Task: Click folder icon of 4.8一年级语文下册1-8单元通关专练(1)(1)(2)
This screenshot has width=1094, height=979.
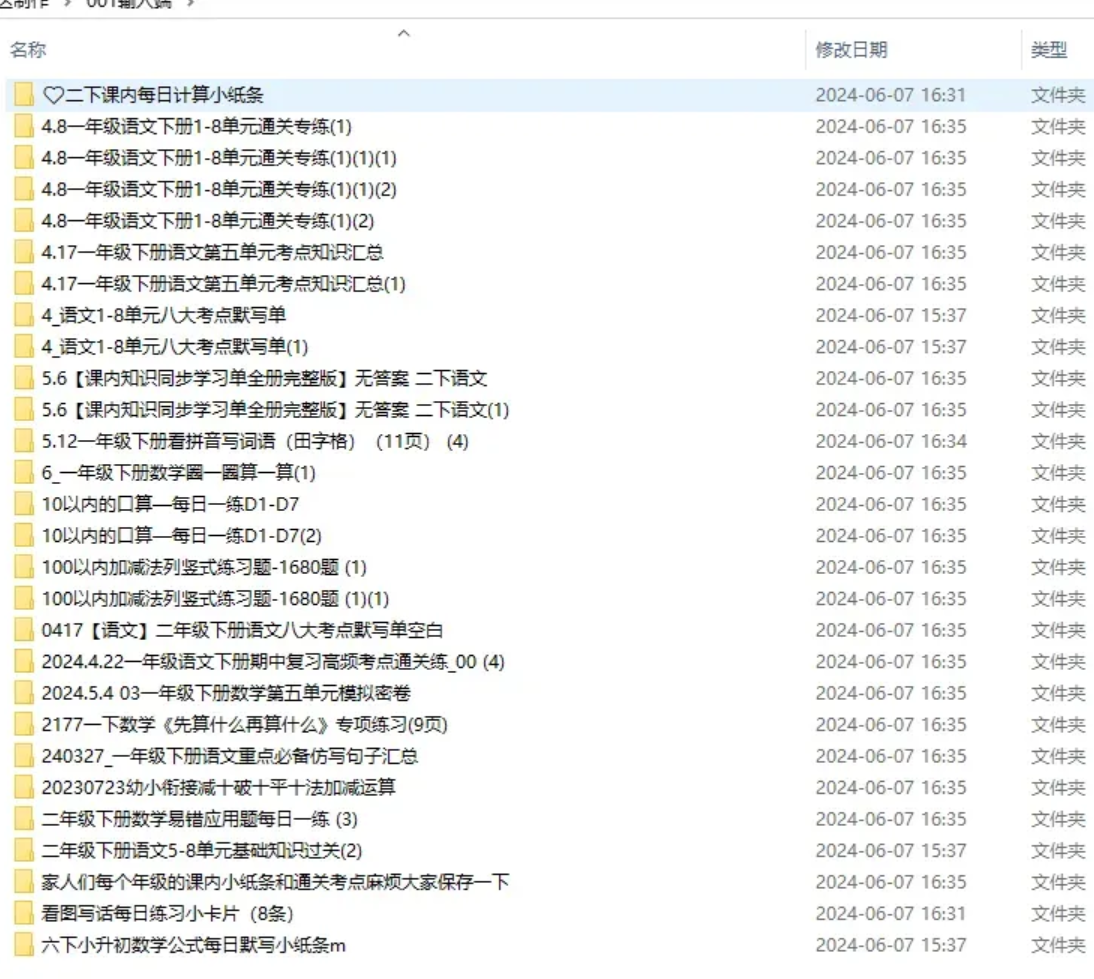Action: click(24, 189)
